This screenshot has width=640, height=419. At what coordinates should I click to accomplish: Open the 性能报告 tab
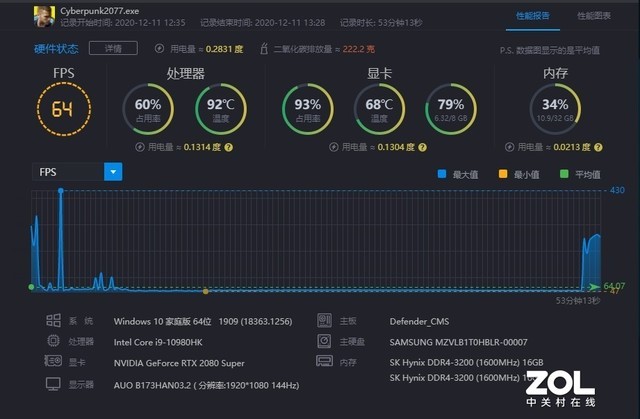[533, 16]
